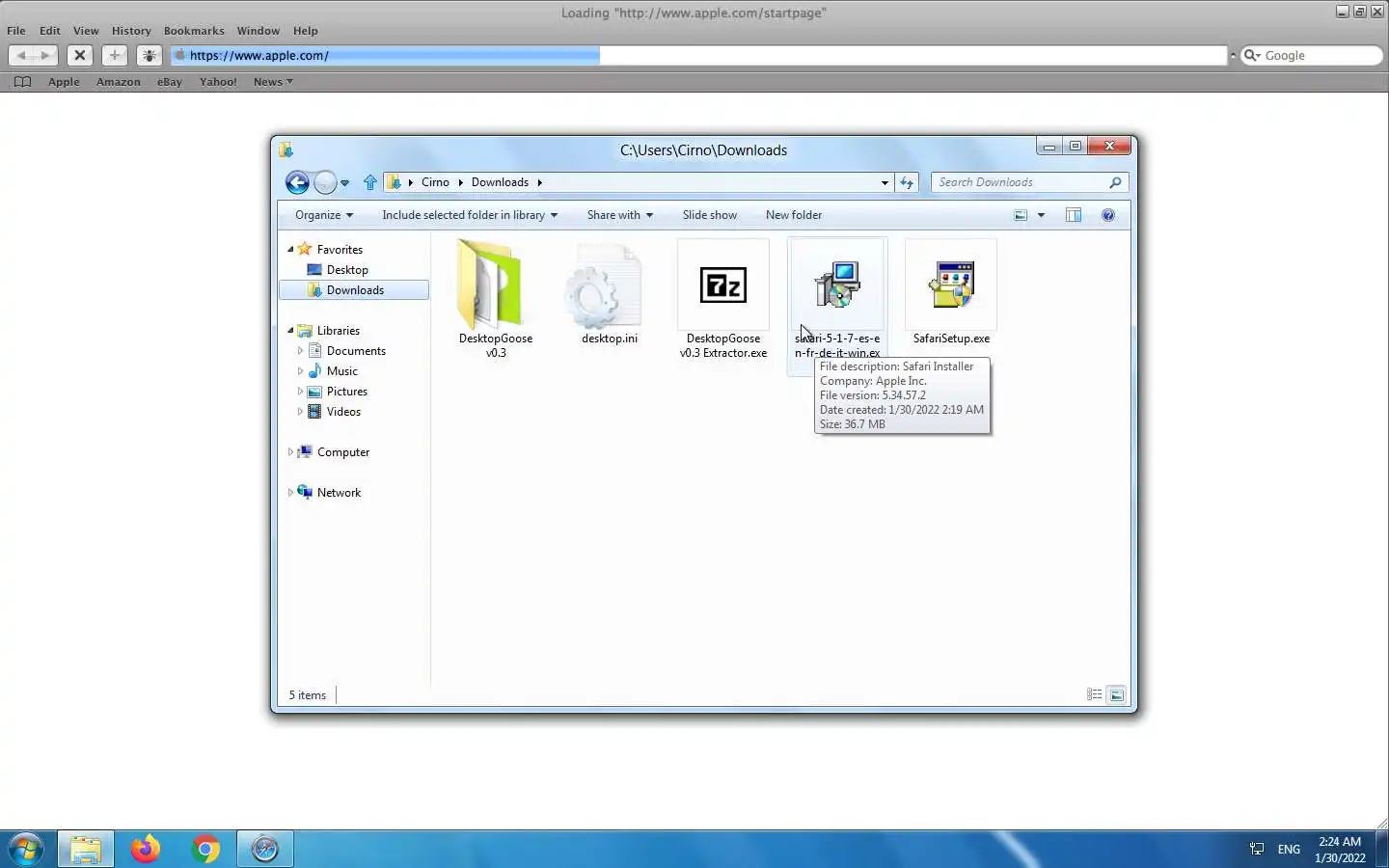Image resolution: width=1389 pixels, height=868 pixels.
Task: Open Safari's Window menu
Action: [259, 31]
